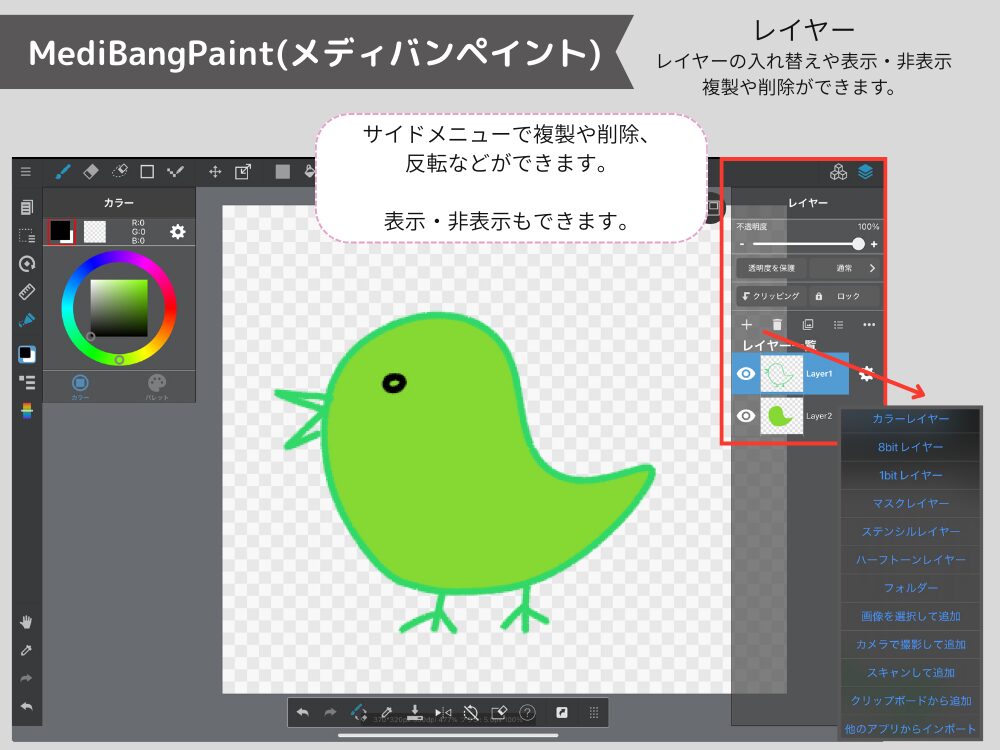Click the plus icon to add layer

(746, 325)
